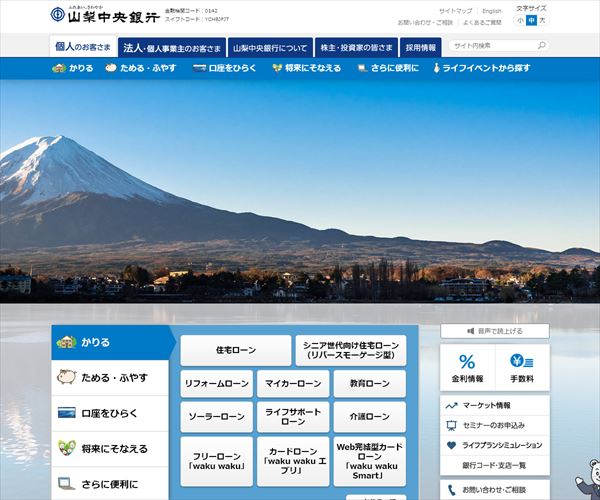
Task: Expand the かりる menu in blue navigation bar
Action: point(75,69)
